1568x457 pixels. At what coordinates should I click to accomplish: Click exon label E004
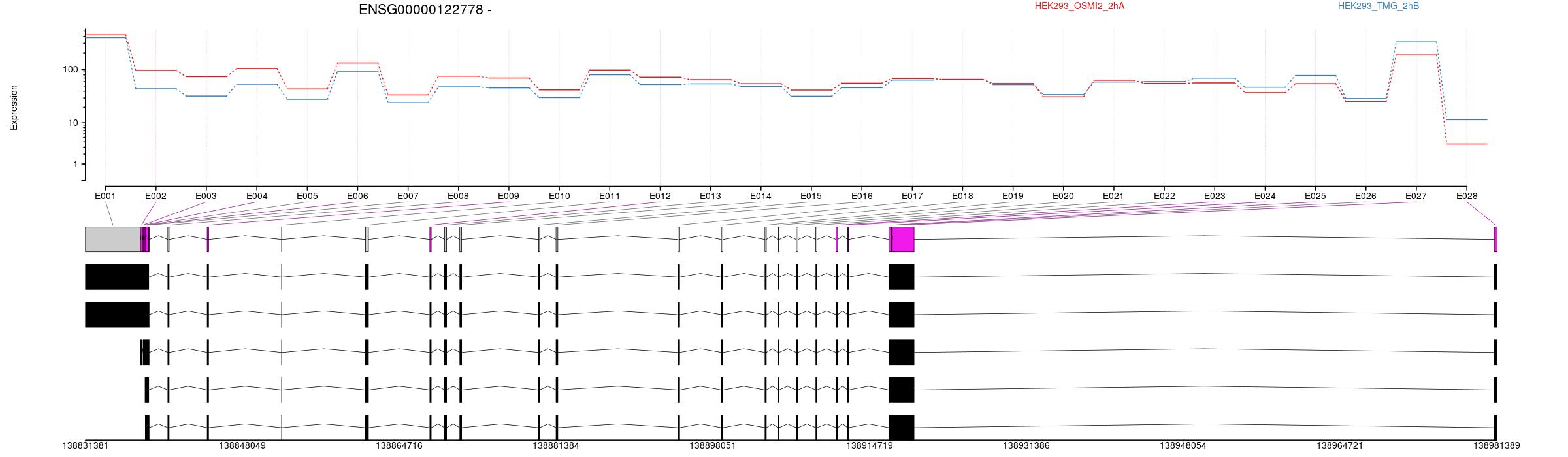[257, 196]
